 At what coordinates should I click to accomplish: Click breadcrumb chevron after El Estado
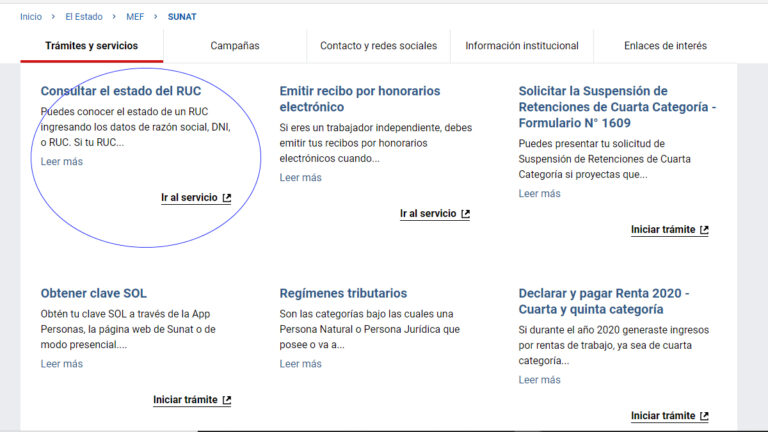[114, 17]
